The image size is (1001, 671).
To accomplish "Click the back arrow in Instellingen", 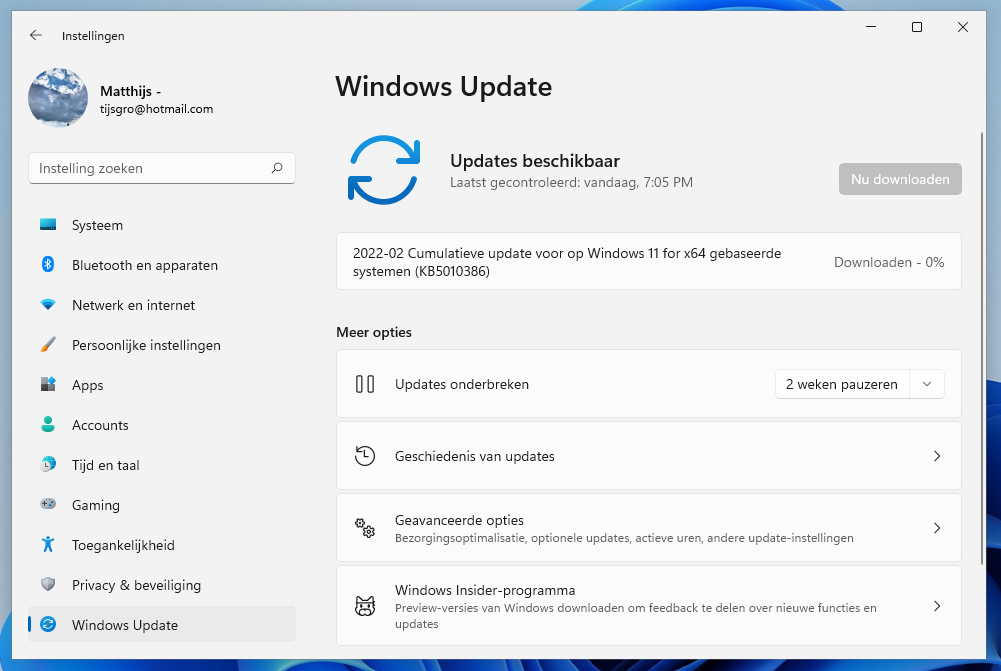I will click(x=36, y=35).
